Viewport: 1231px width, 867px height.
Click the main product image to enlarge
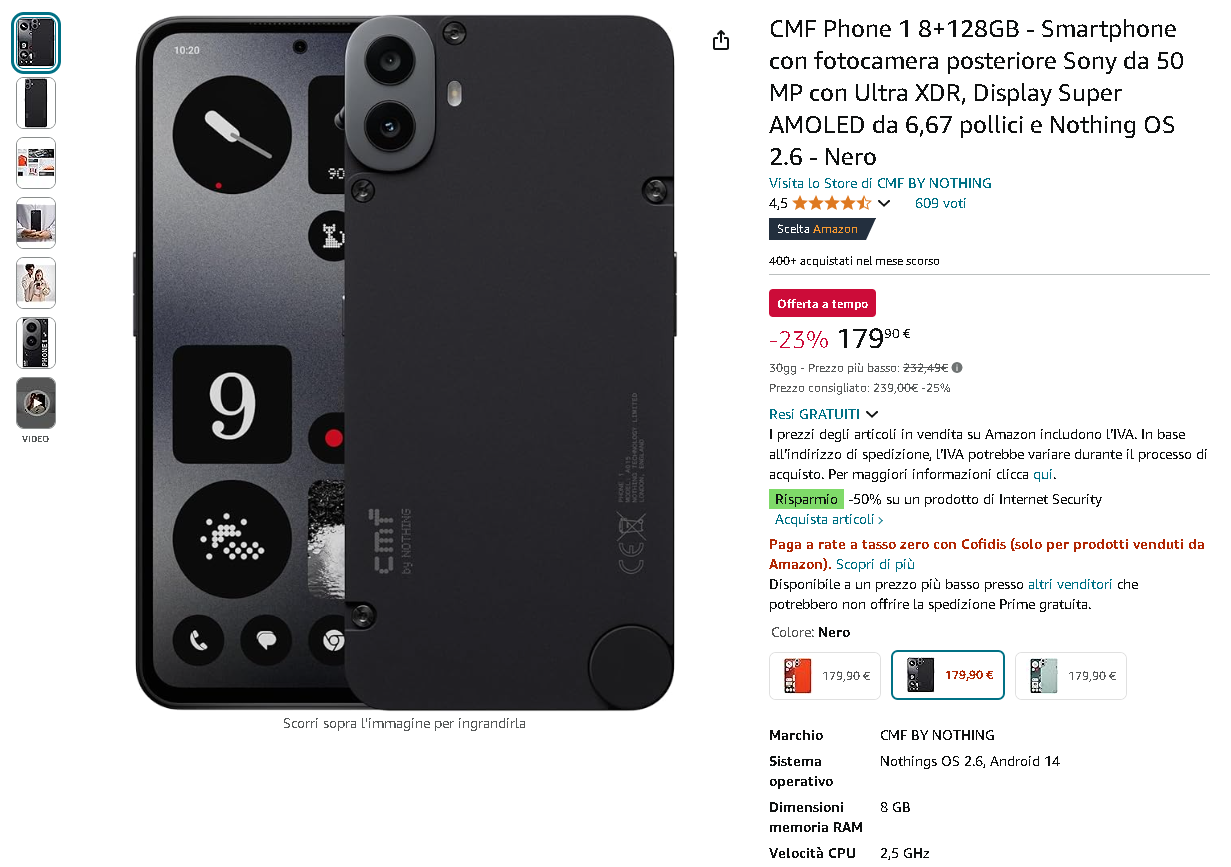[x=404, y=362]
